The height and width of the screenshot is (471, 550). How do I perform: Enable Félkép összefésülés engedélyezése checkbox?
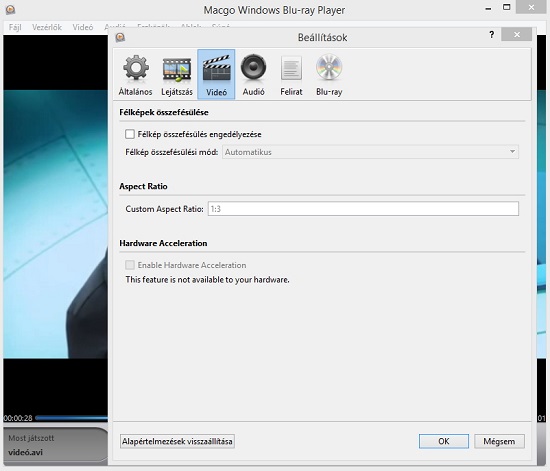(130, 134)
